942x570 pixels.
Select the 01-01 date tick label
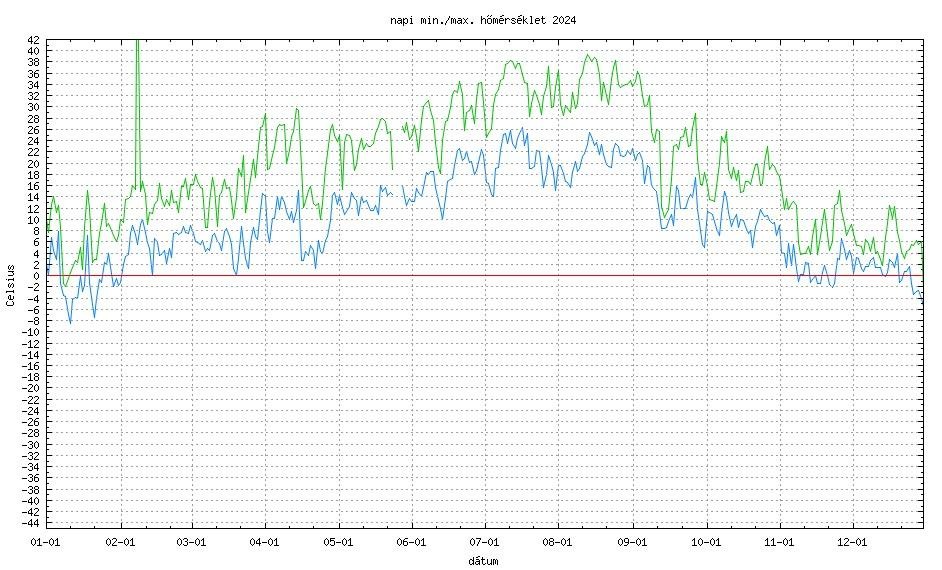(x=47, y=541)
